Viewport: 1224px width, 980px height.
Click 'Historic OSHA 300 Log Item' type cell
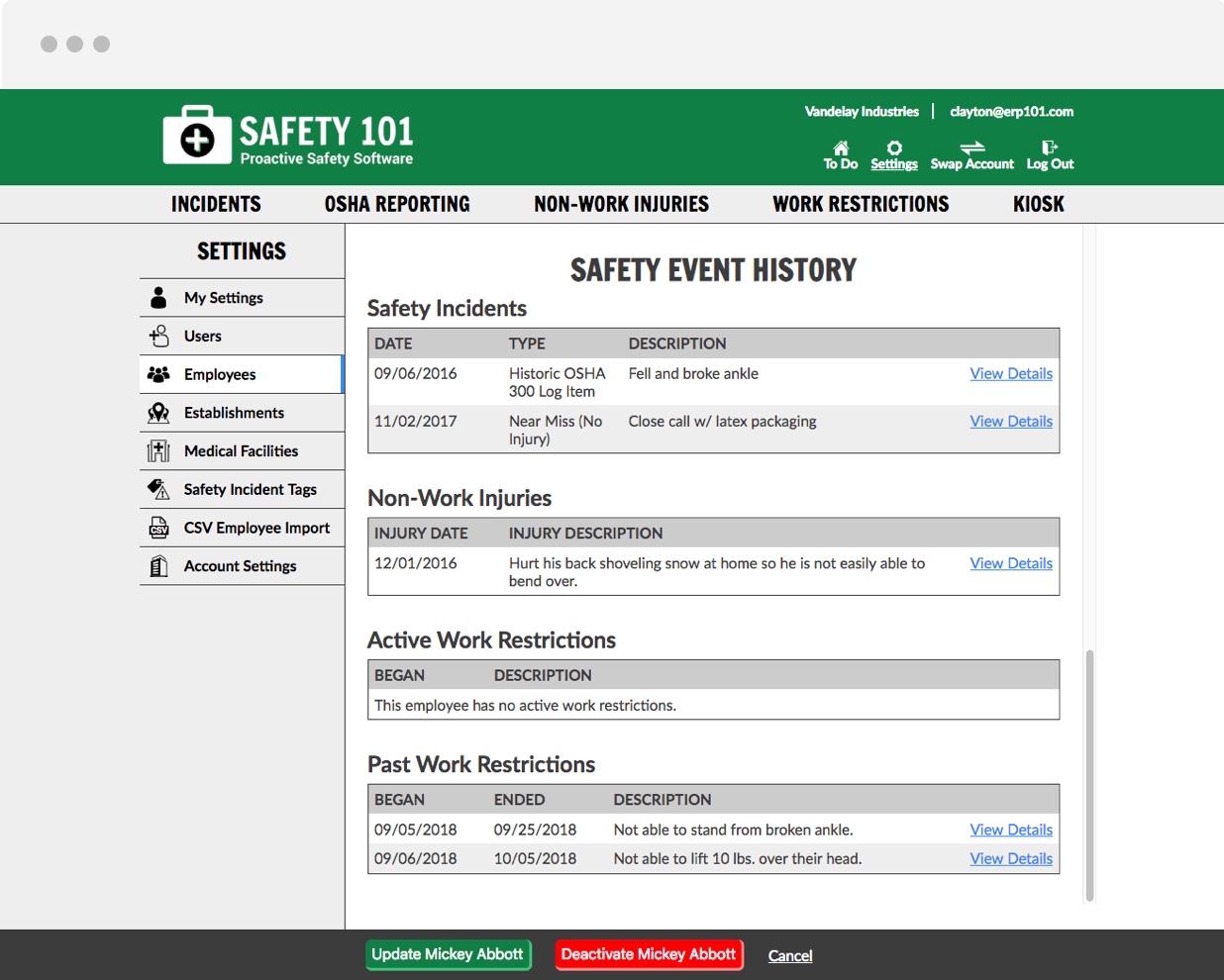[x=558, y=382]
